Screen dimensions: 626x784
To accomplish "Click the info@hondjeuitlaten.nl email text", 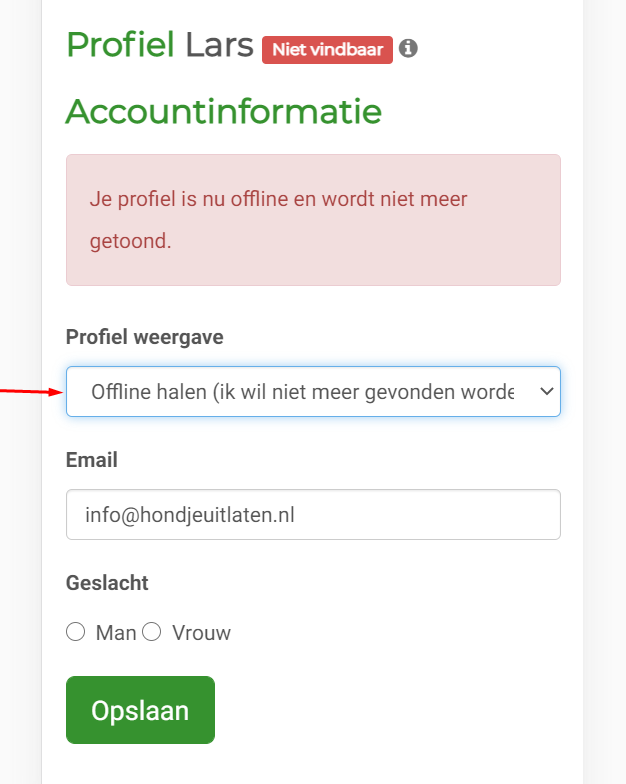I will 190,515.
